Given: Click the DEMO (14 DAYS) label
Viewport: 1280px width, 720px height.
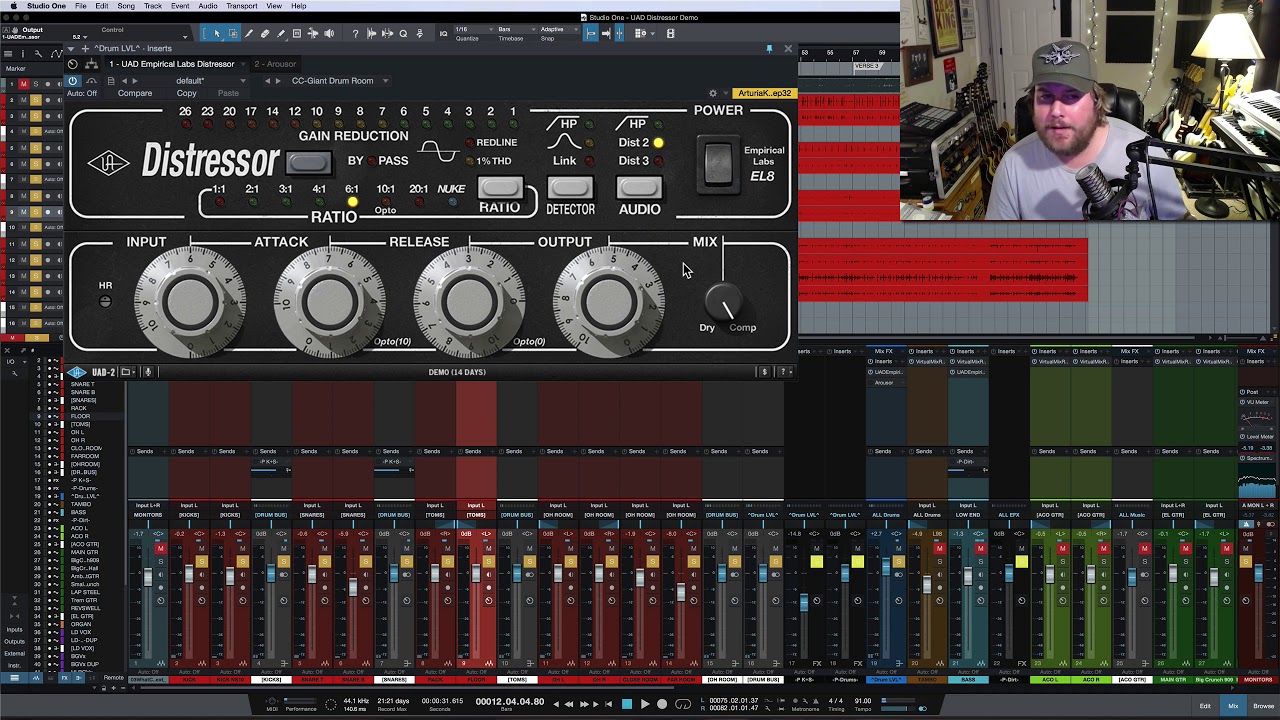Looking at the screenshot, I should point(457,372).
